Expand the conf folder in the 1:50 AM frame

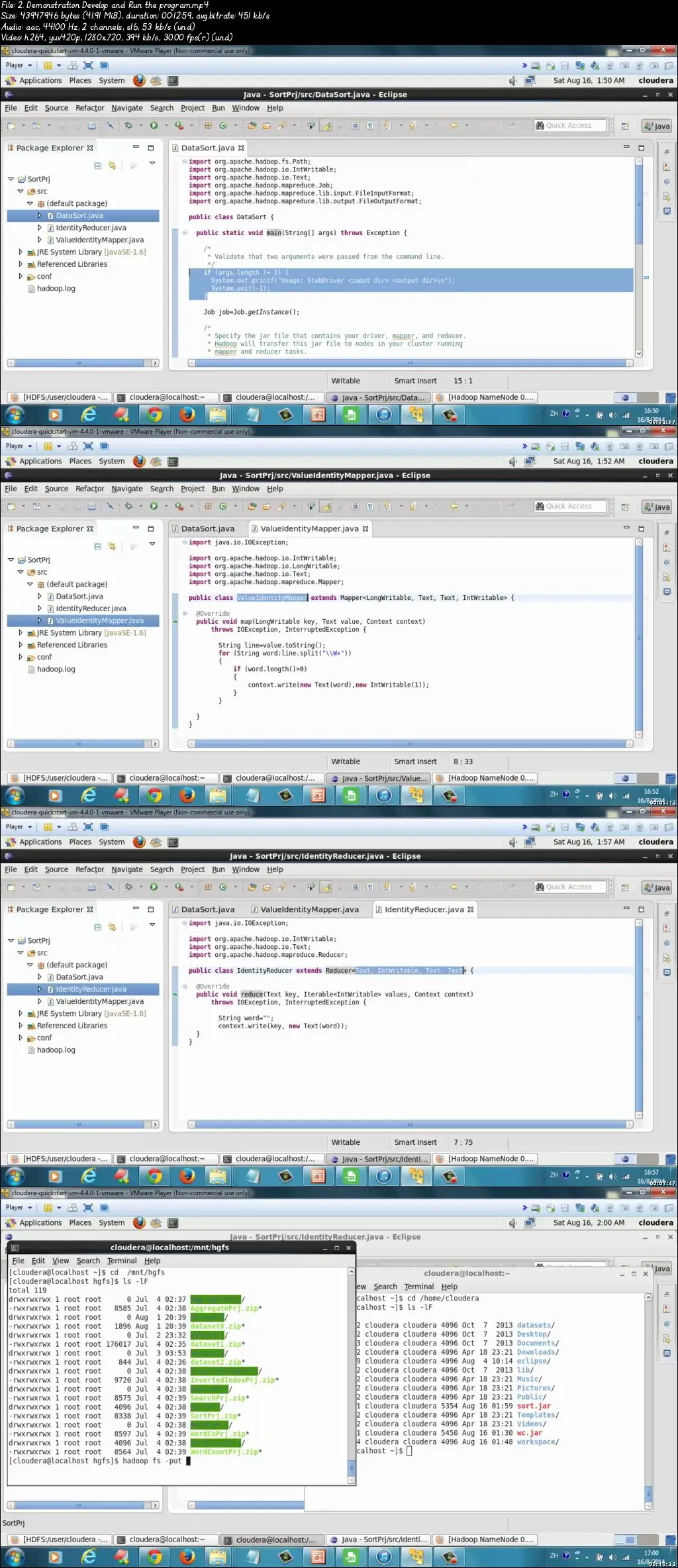click(21, 276)
